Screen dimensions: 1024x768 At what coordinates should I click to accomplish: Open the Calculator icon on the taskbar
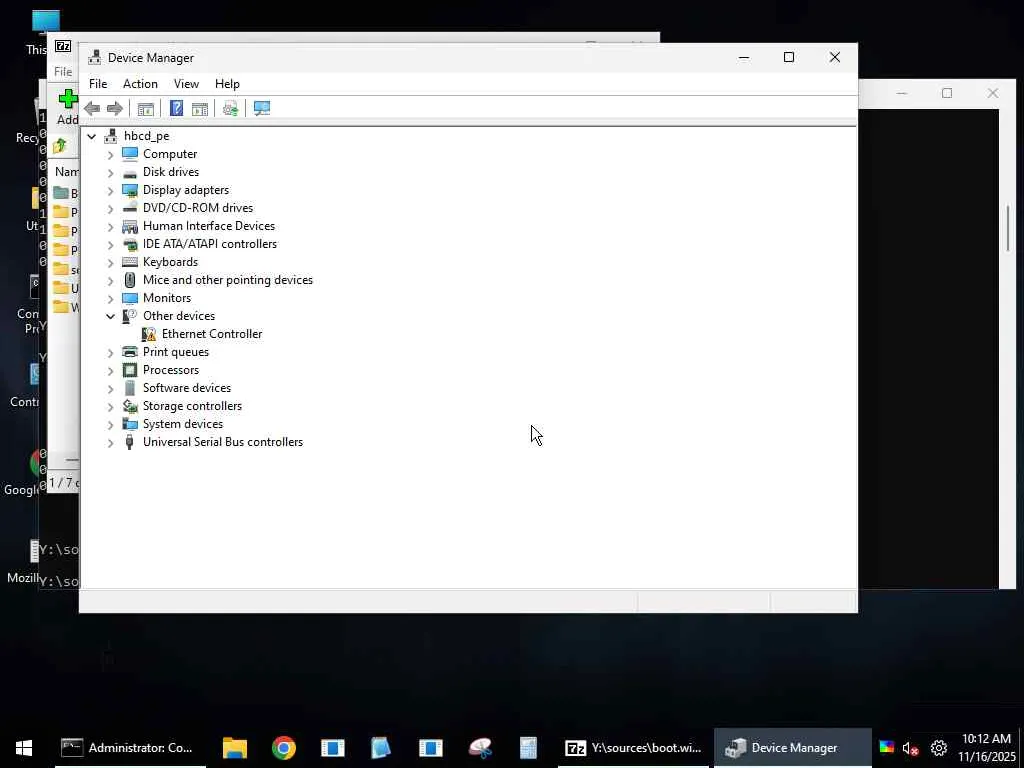[528, 748]
